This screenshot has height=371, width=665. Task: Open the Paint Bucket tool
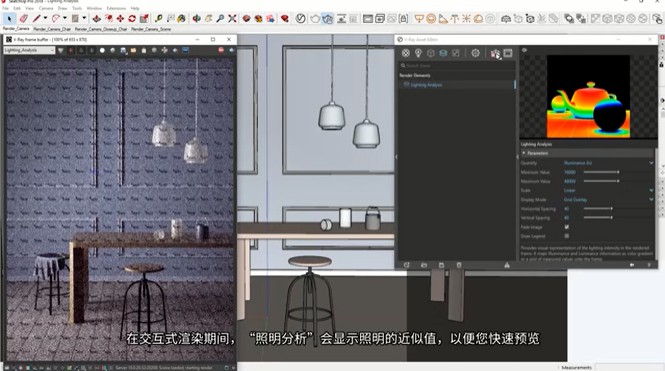pos(182,19)
